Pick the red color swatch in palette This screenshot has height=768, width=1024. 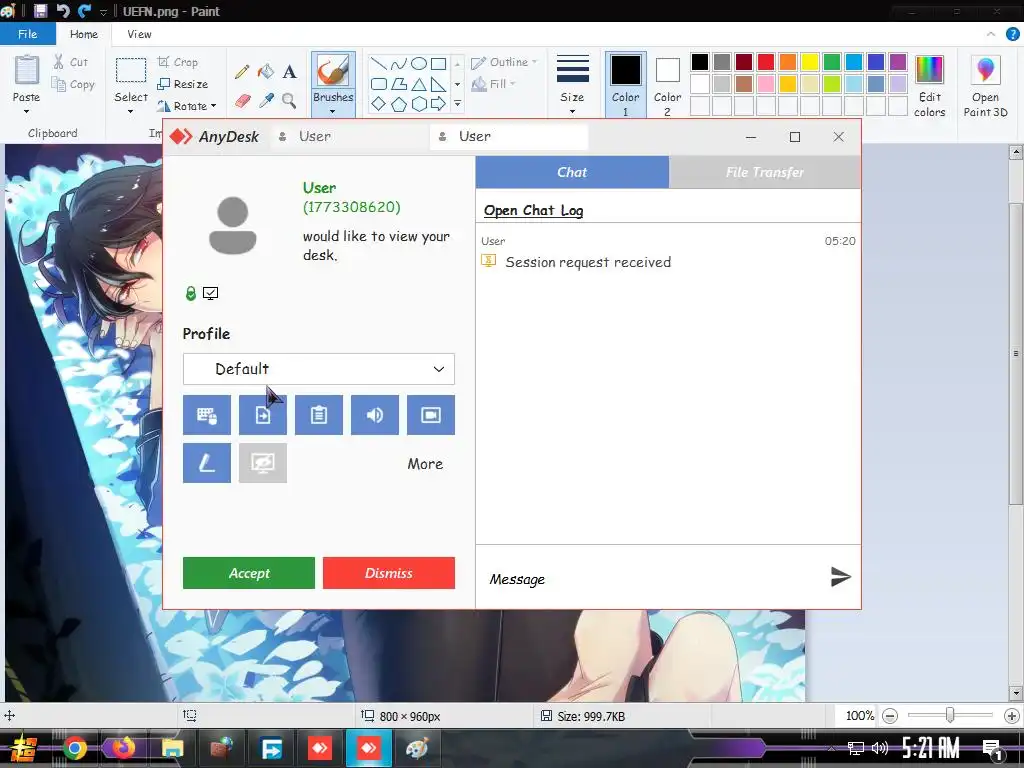pyautogui.click(x=766, y=62)
